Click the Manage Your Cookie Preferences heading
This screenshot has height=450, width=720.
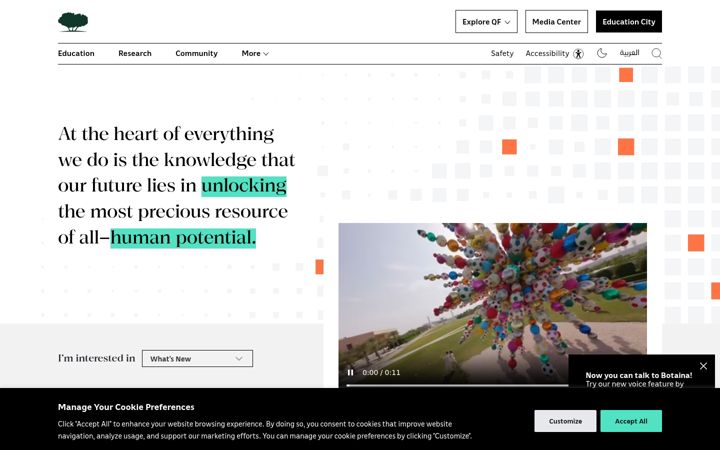(126, 407)
